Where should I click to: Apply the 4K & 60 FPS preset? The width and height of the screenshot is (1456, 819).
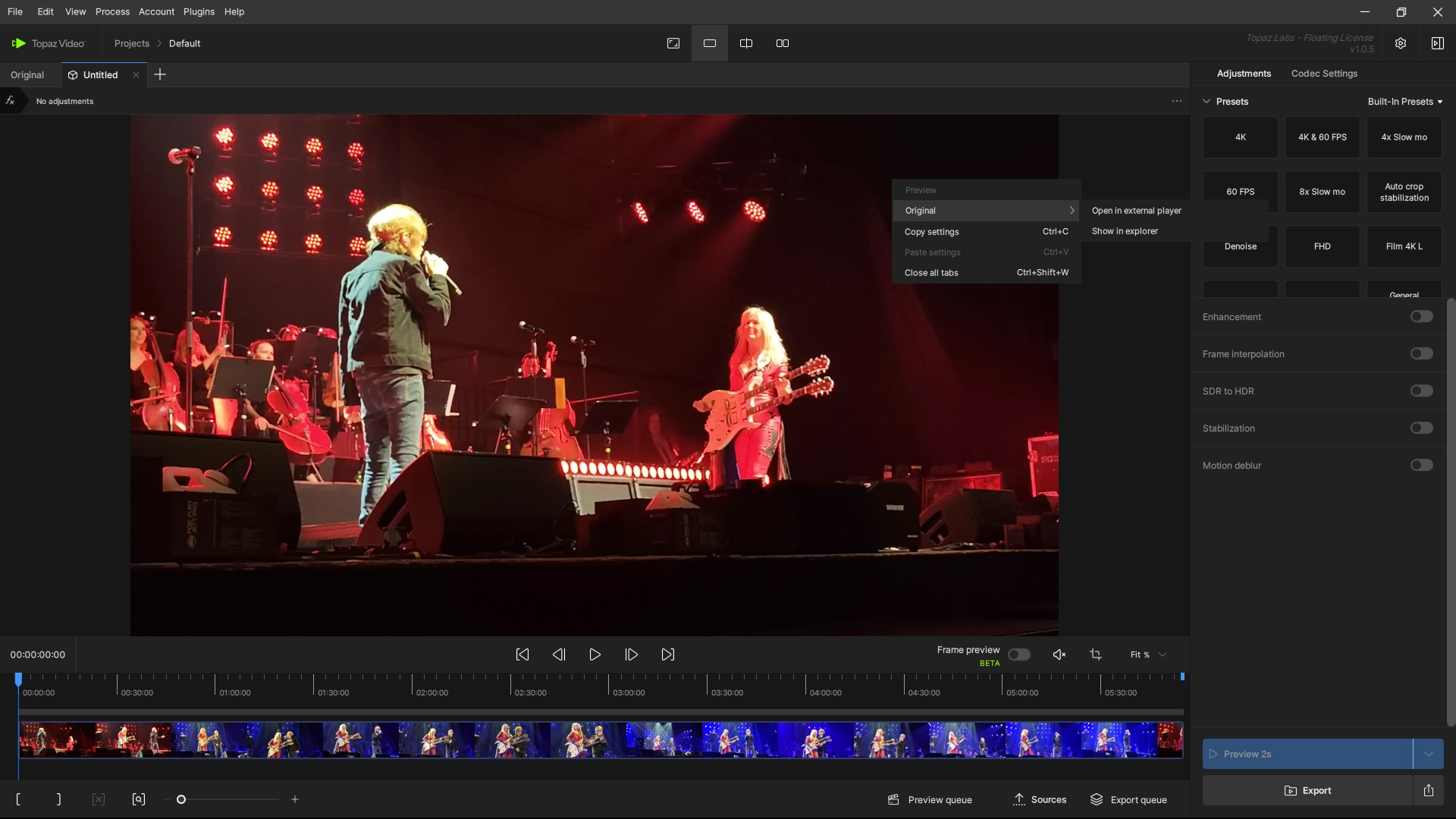(1322, 137)
